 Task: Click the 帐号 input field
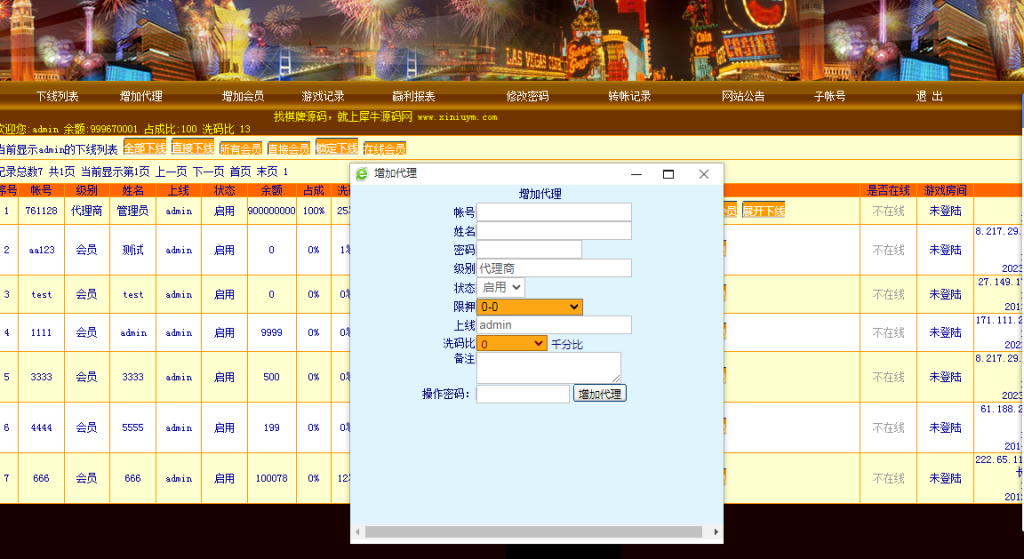coord(554,212)
